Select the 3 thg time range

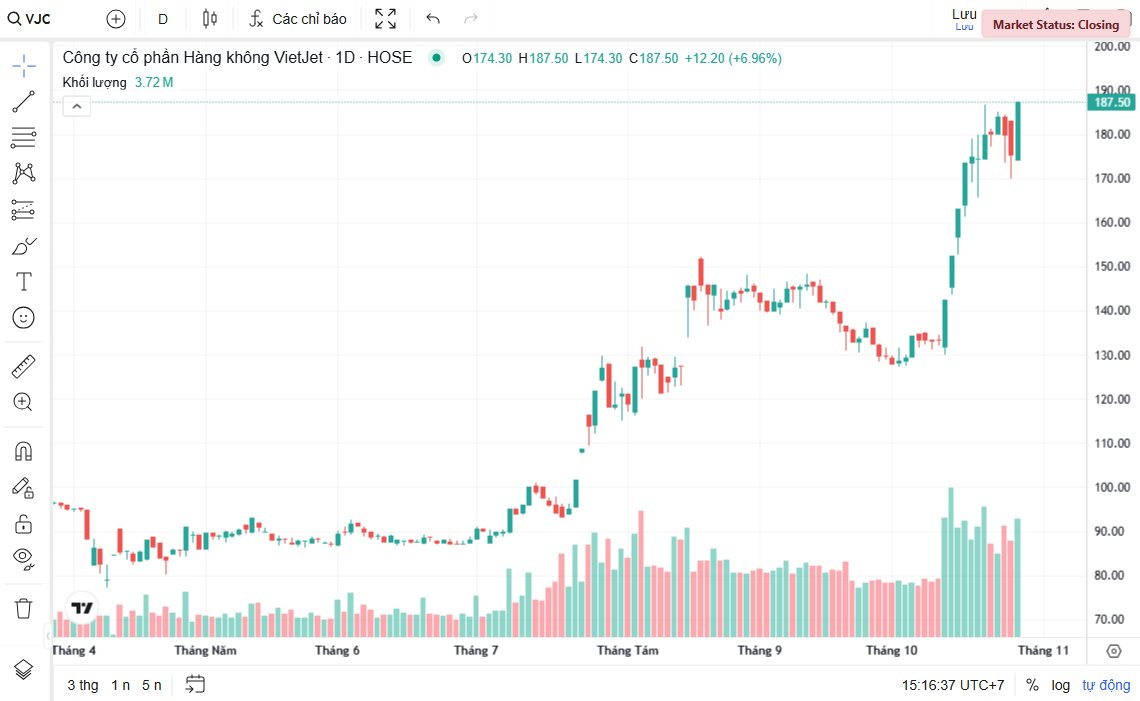click(x=83, y=685)
